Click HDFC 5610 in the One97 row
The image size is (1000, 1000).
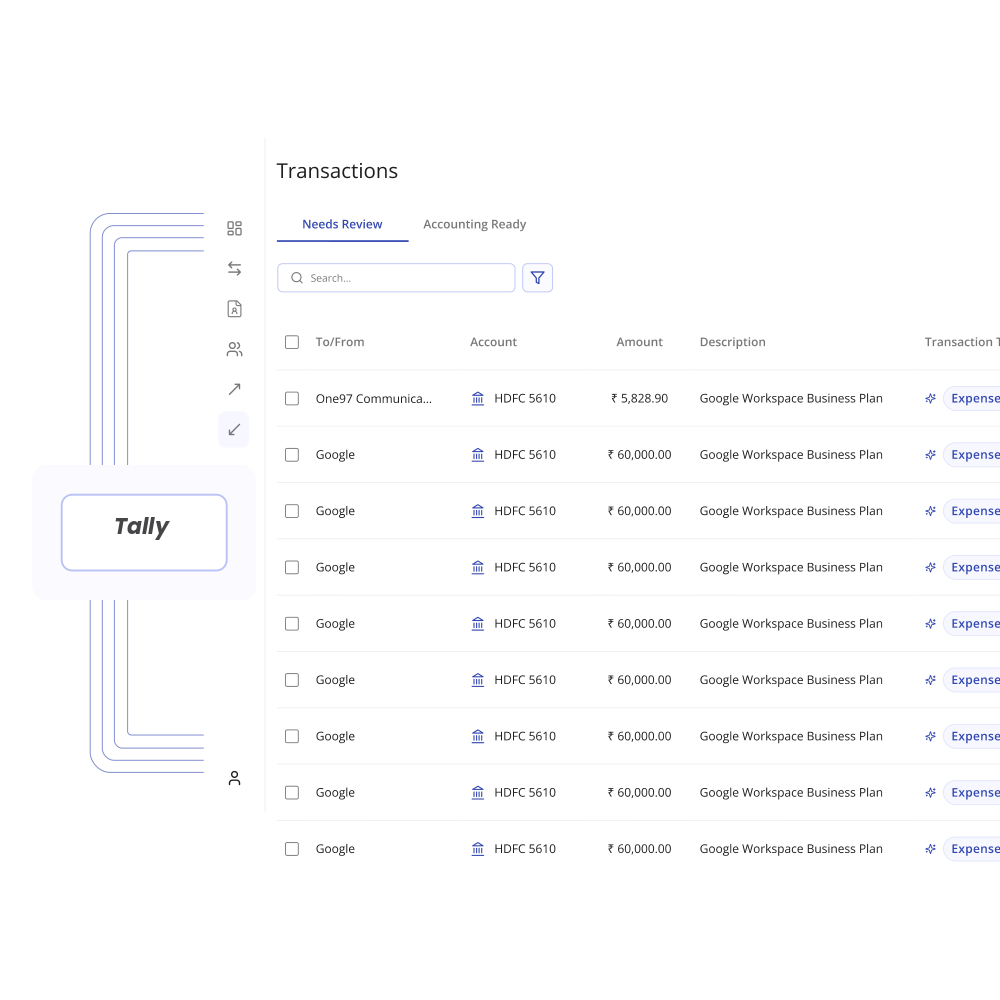(x=525, y=399)
